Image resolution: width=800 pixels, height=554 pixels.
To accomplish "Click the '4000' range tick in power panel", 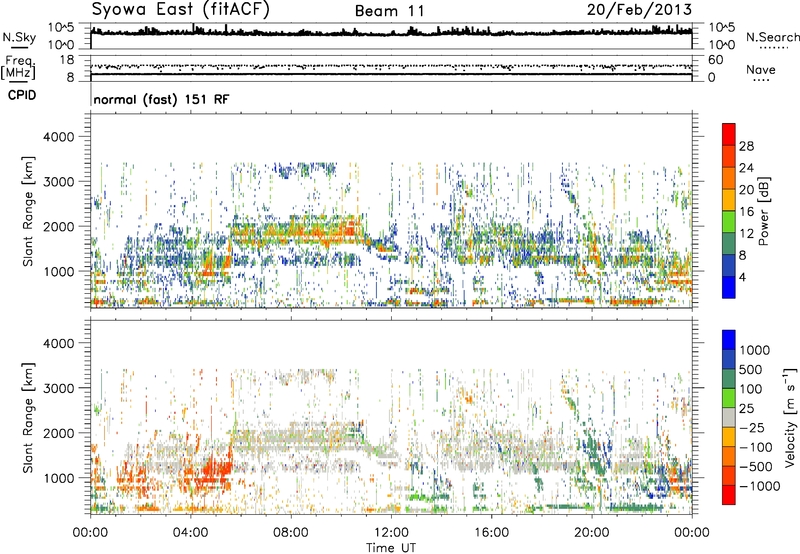I will (59, 137).
